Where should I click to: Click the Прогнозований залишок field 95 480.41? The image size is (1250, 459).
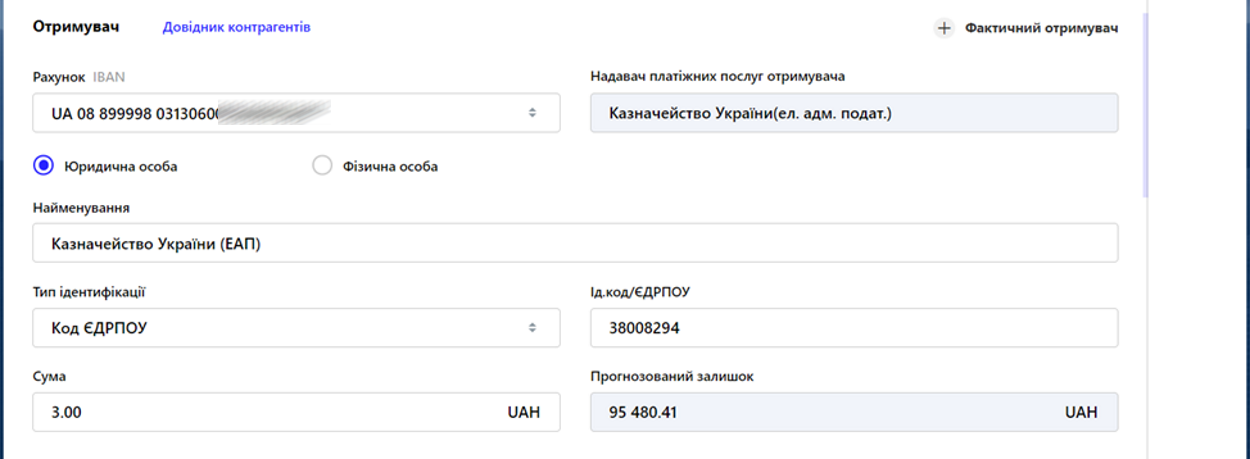coord(854,412)
